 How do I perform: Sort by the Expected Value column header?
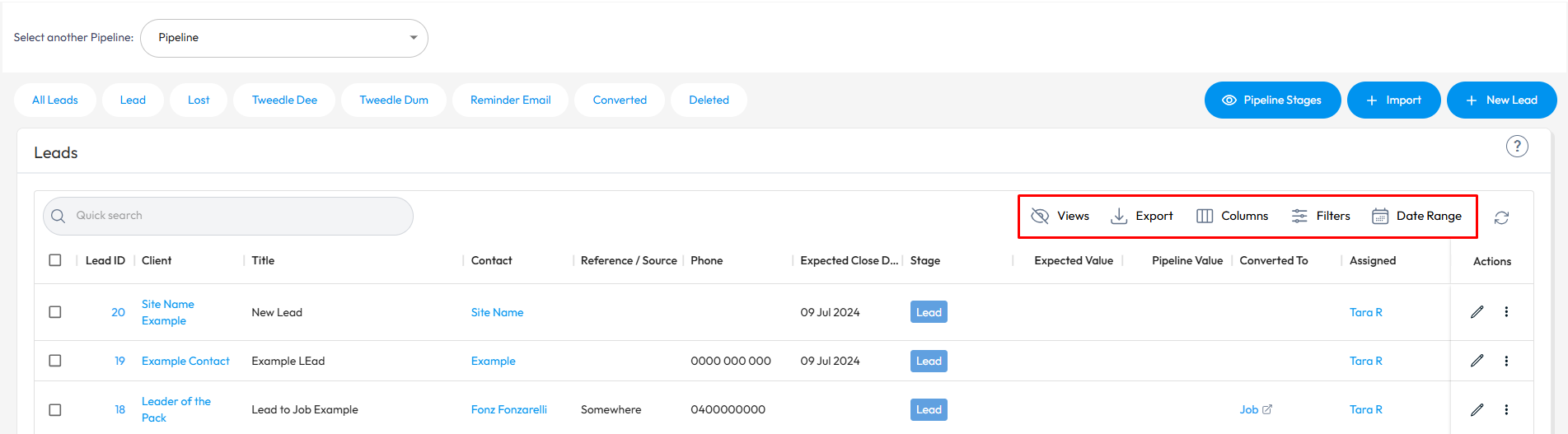(1074, 260)
